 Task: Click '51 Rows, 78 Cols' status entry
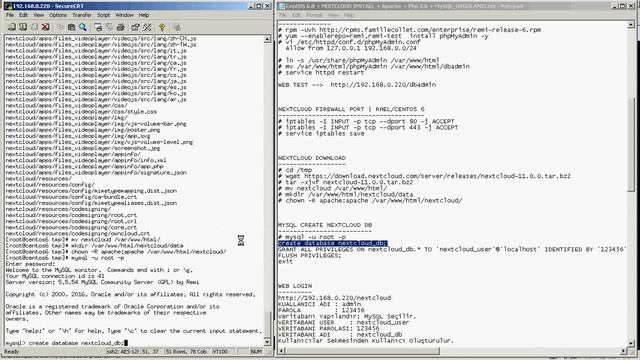point(186,351)
